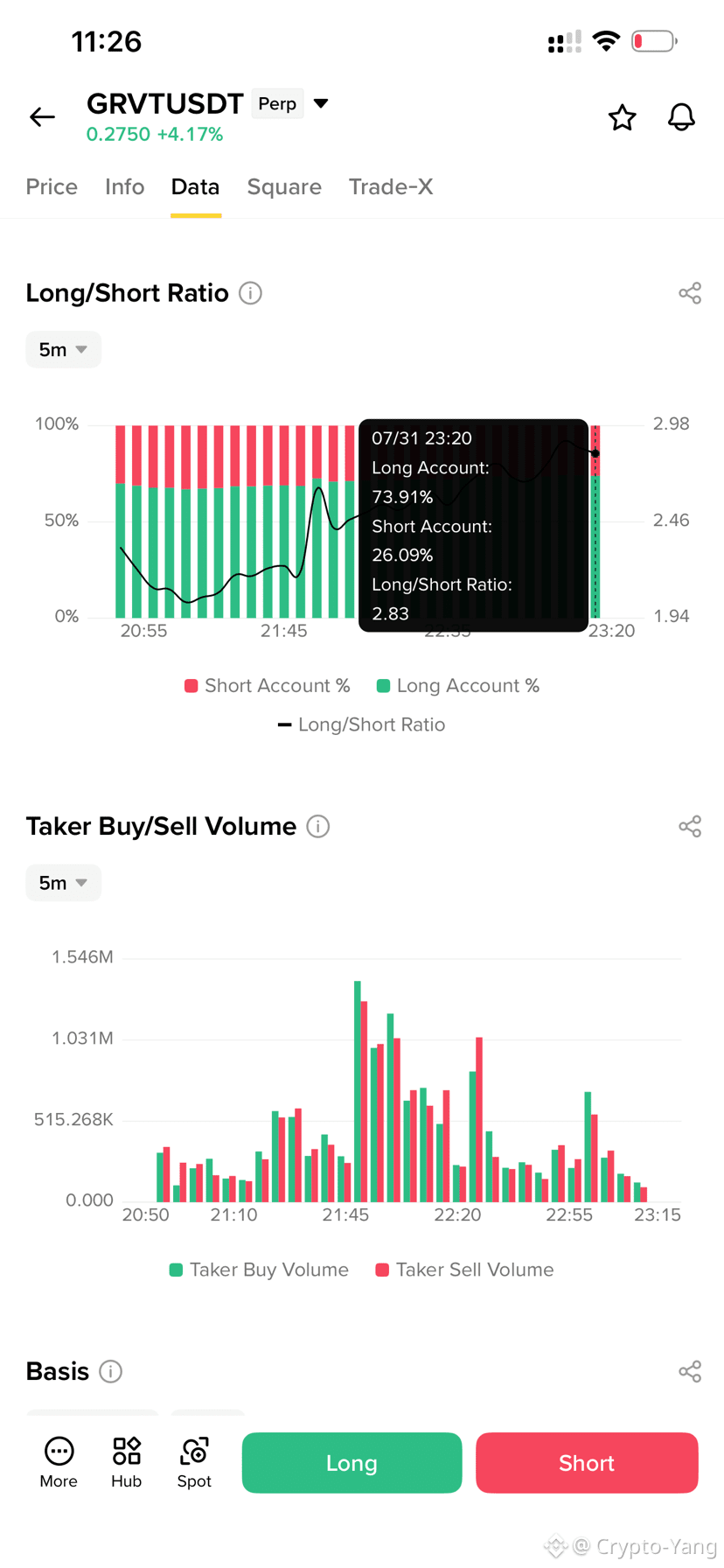Viewport: 724px width, 1568px height.
Task: Tap the 21:45 label on ratio chart
Action: click(284, 631)
